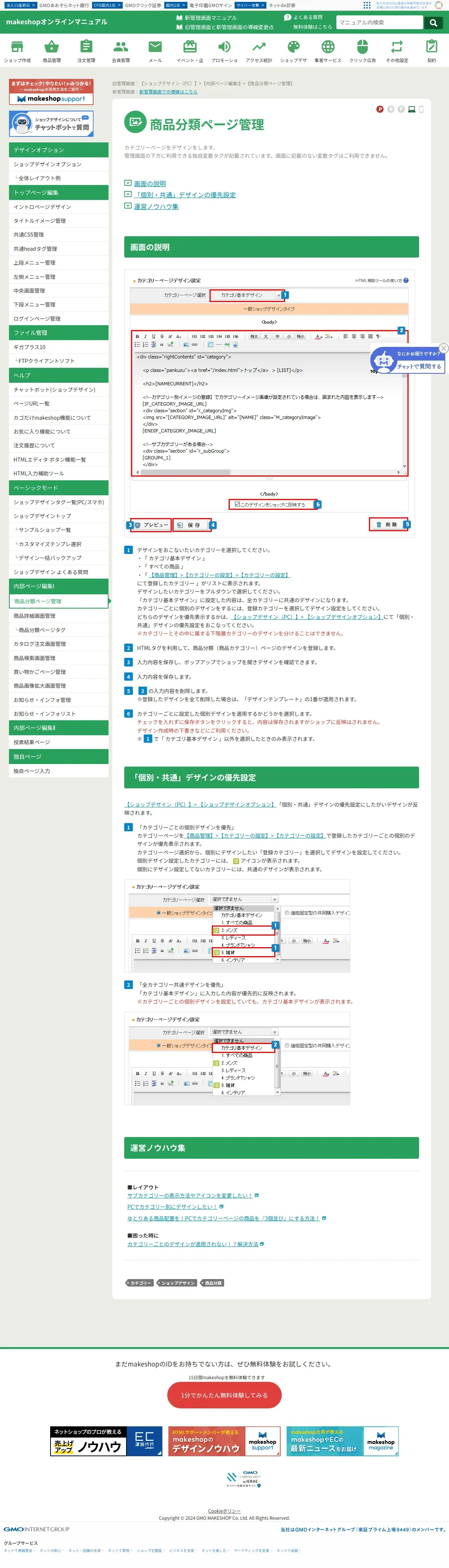
Task: Open 【ショップデザイン（PC）】>【ショップデザインオプション】 link in step 1
Action: point(307,617)
